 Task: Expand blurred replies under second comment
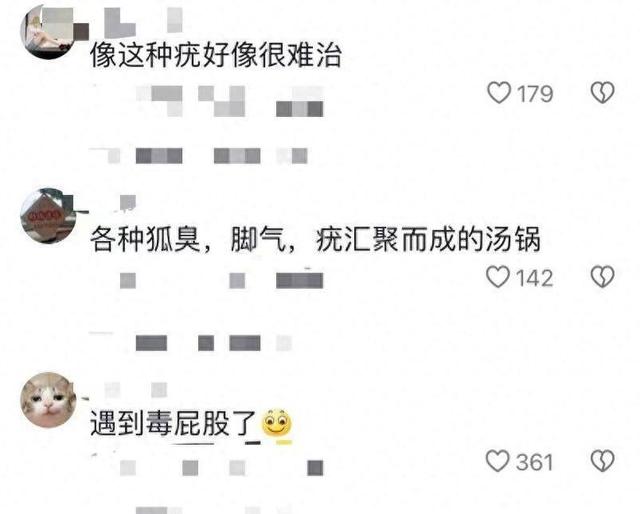click(x=191, y=343)
